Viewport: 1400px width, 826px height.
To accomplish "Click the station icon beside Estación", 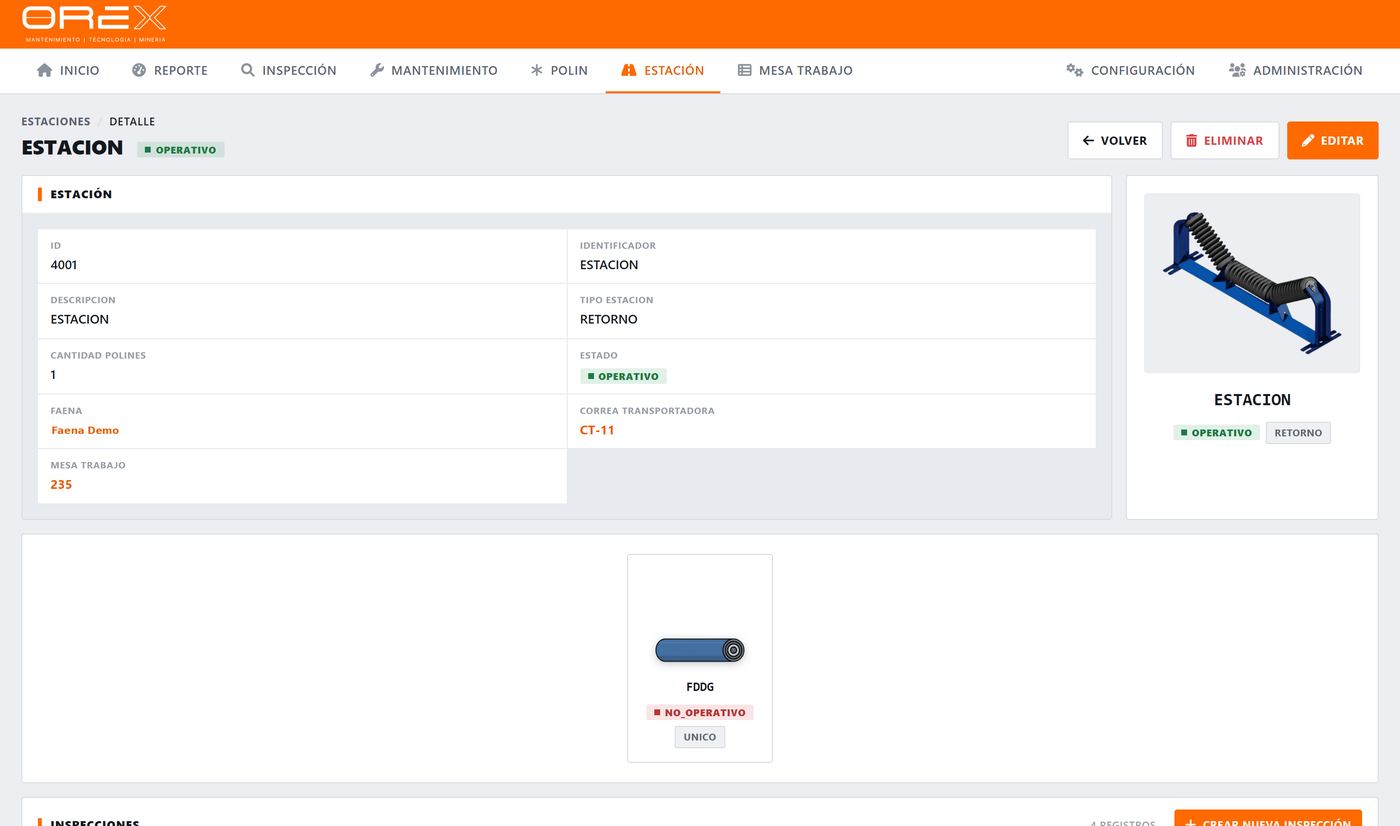I will point(629,70).
